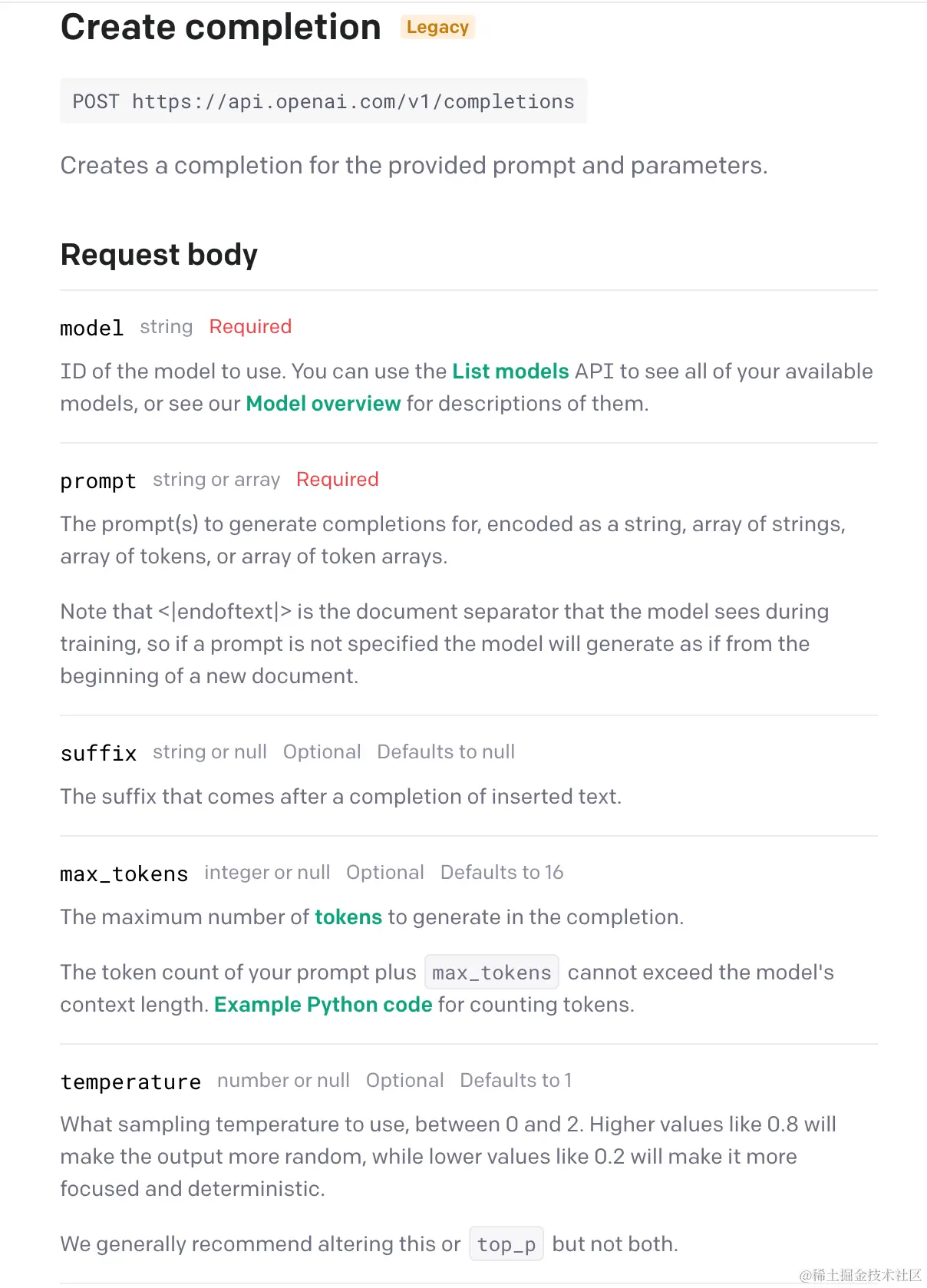Click the Defaults to 16 label

[502, 873]
